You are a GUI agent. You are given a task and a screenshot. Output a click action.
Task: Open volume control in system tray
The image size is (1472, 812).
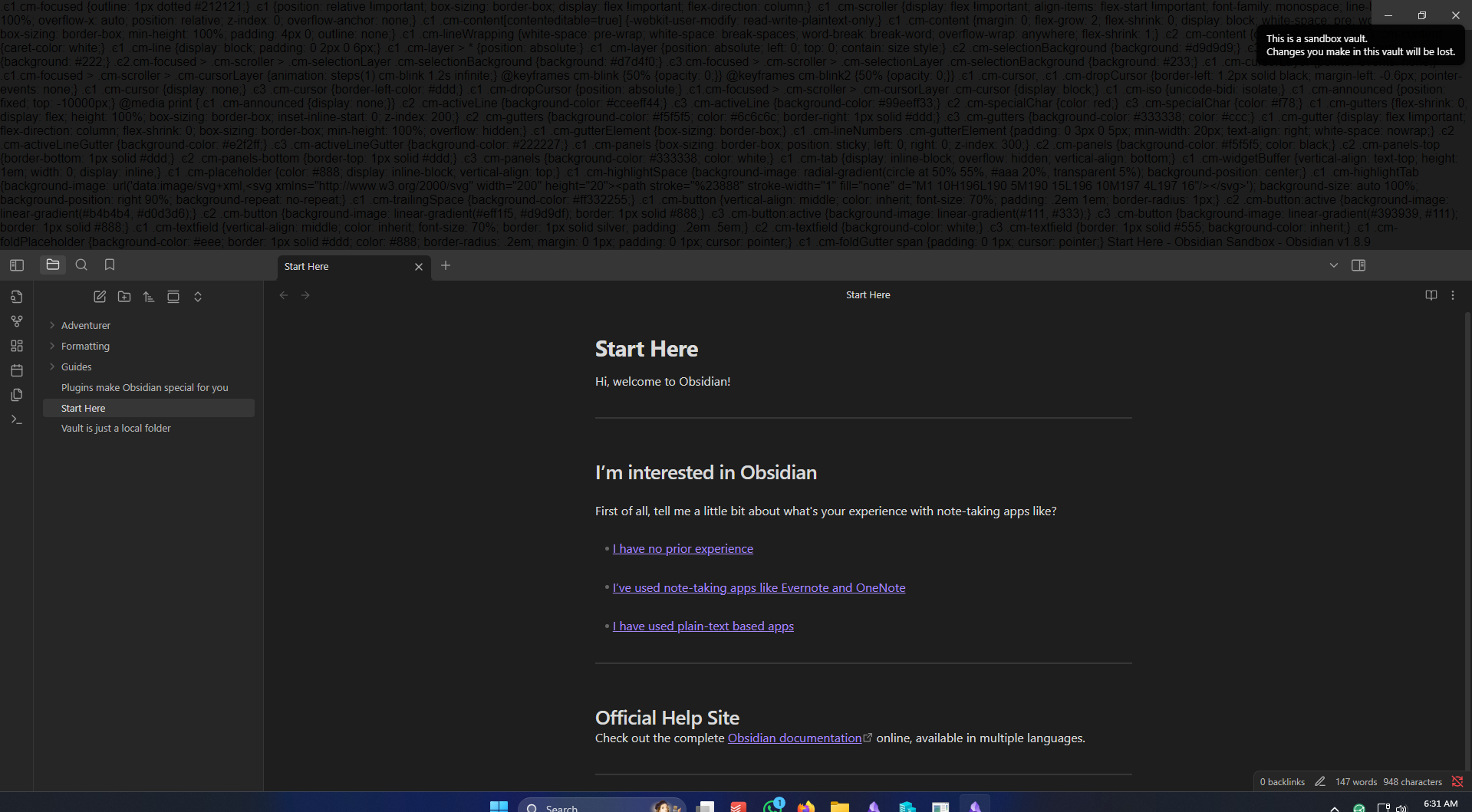[1401, 808]
